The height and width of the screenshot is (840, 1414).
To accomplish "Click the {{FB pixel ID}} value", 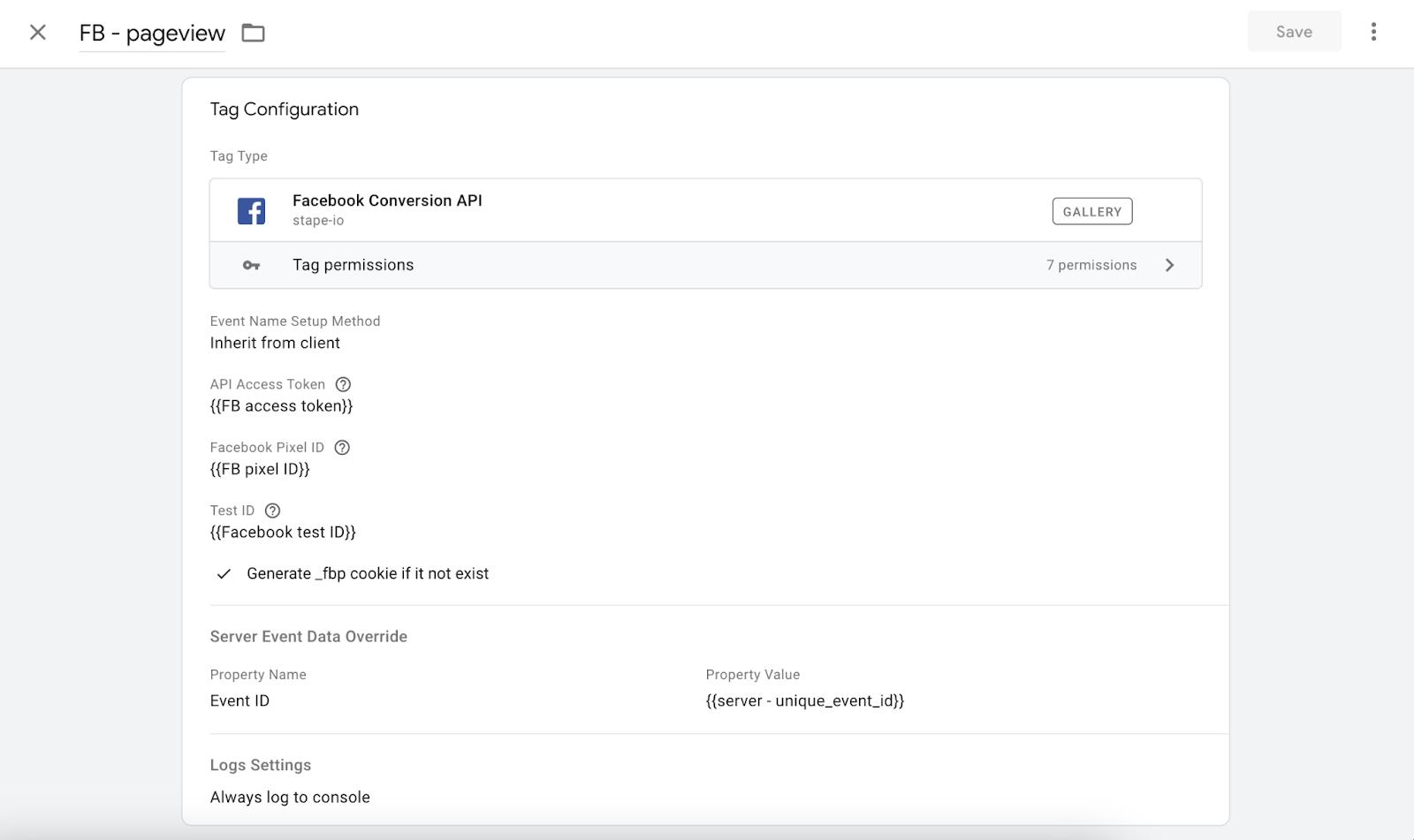I will [260, 469].
